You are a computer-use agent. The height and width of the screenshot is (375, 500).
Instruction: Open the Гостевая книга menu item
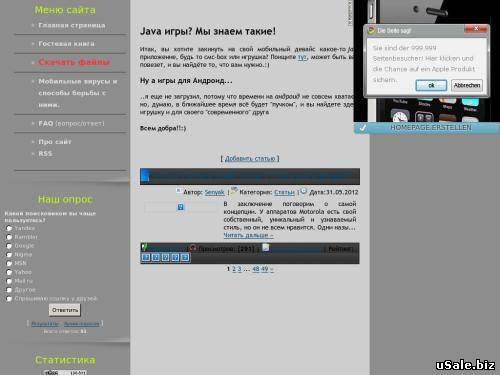66,44
